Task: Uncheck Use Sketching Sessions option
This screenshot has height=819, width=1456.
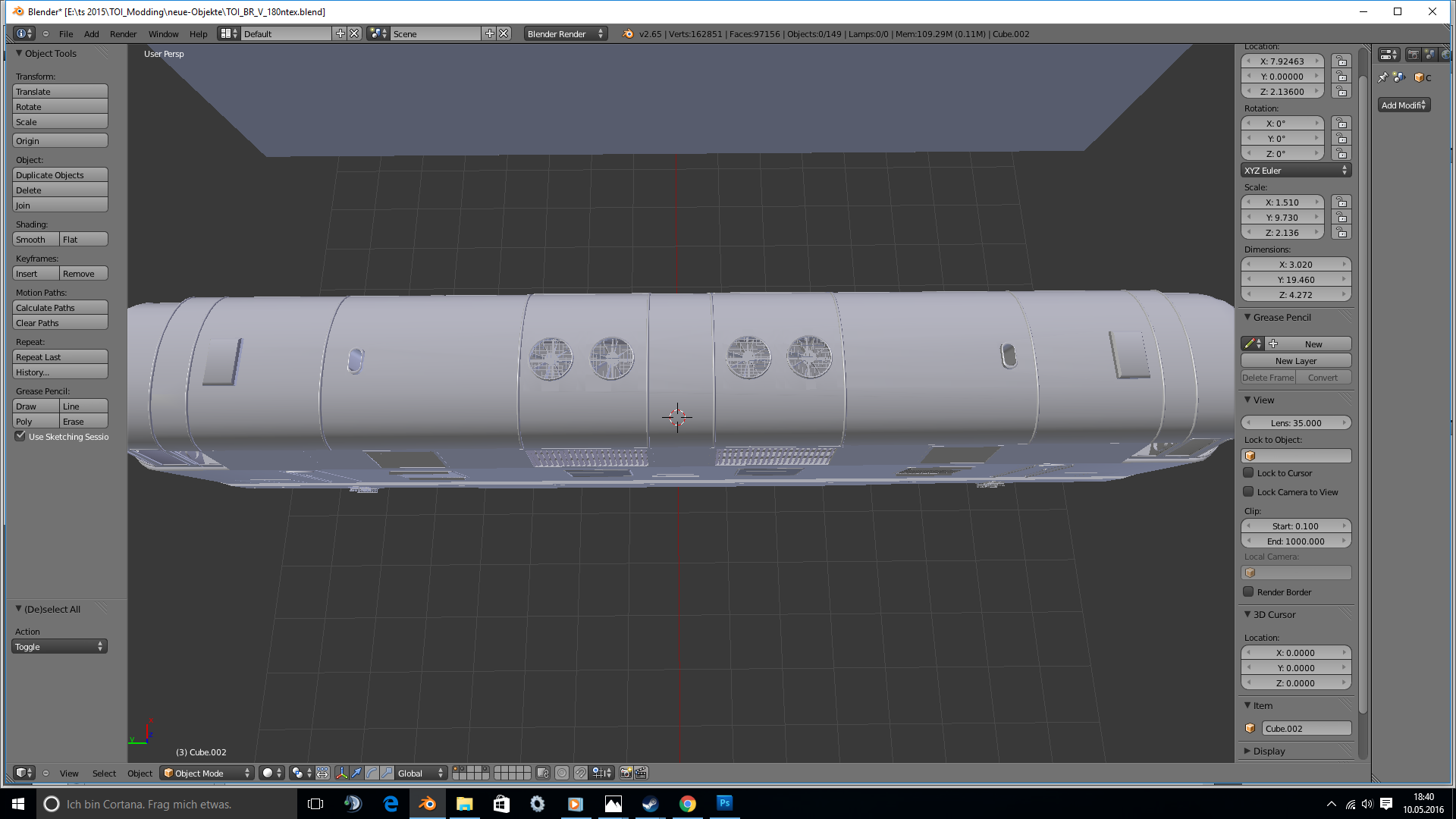Action: click(x=20, y=436)
